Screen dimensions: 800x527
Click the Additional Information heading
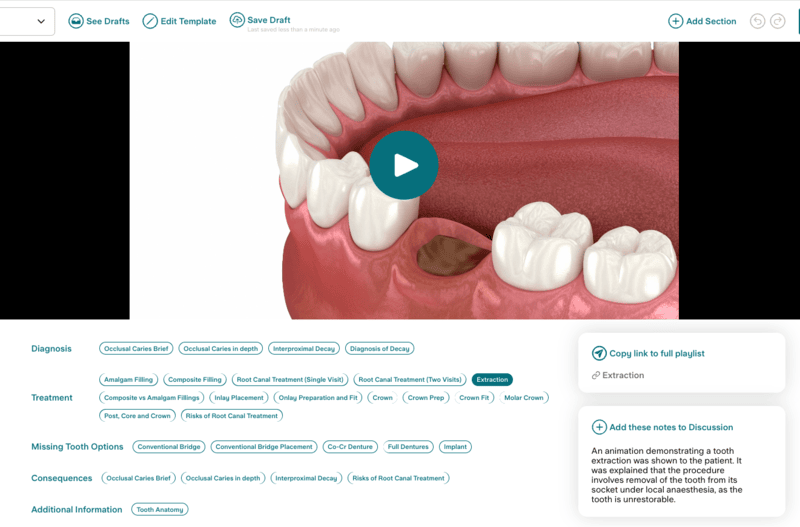pyautogui.click(x=77, y=509)
